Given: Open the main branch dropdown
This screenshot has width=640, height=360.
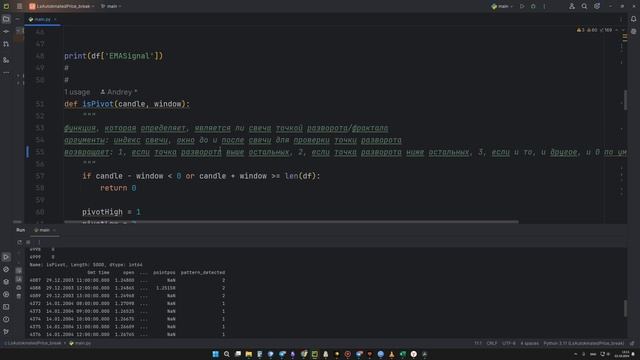Looking at the screenshot, I should [111, 7].
